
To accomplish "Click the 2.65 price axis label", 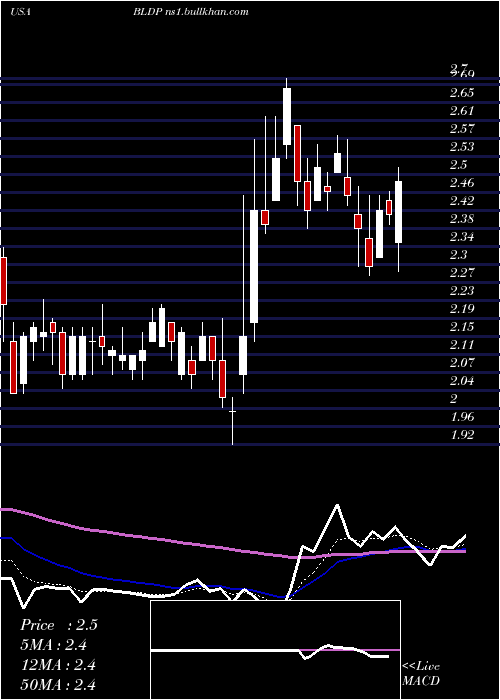I will (x=462, y=93).
